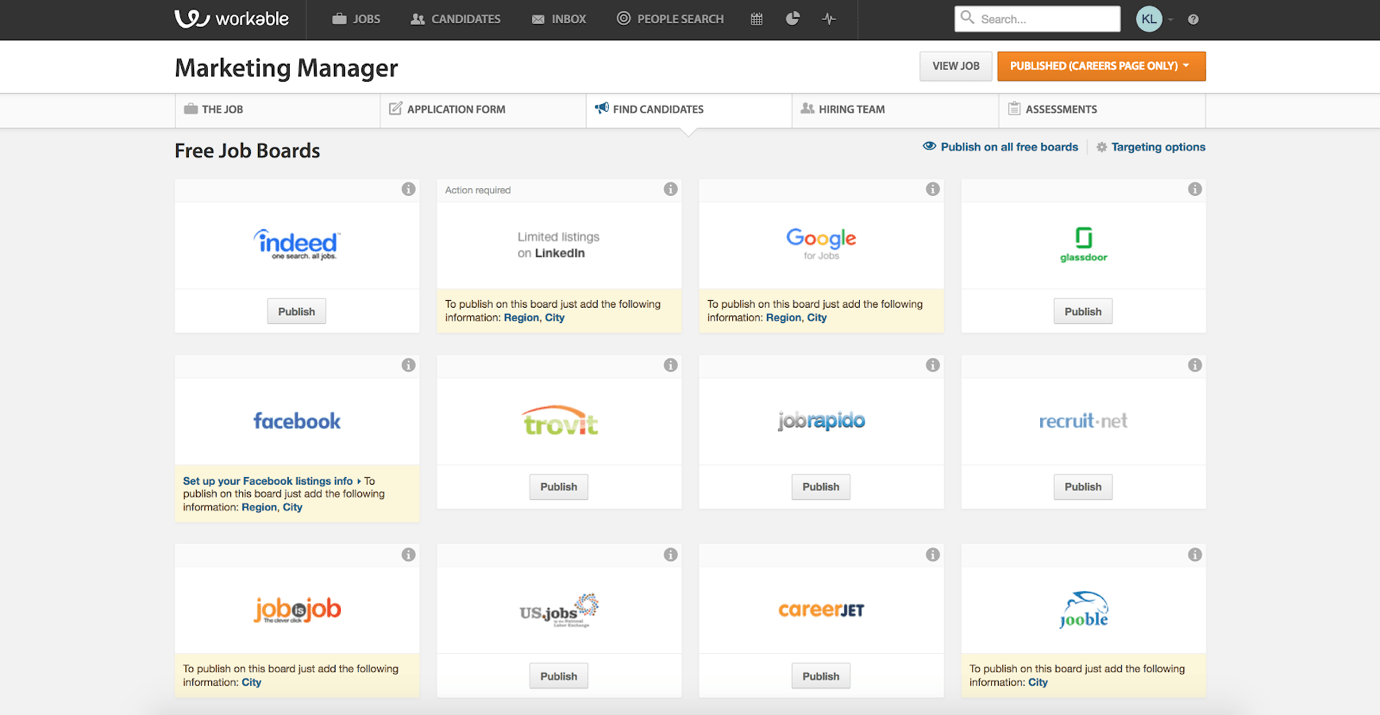Click the Jooble logo

coord(1083,609)
